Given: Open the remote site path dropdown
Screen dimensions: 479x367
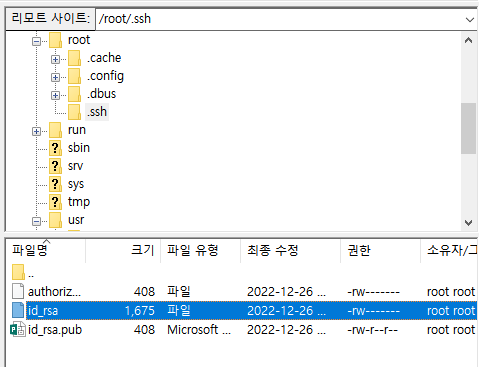Looking at the screenshot, I should pyautogui.click(x=470, y=19).
